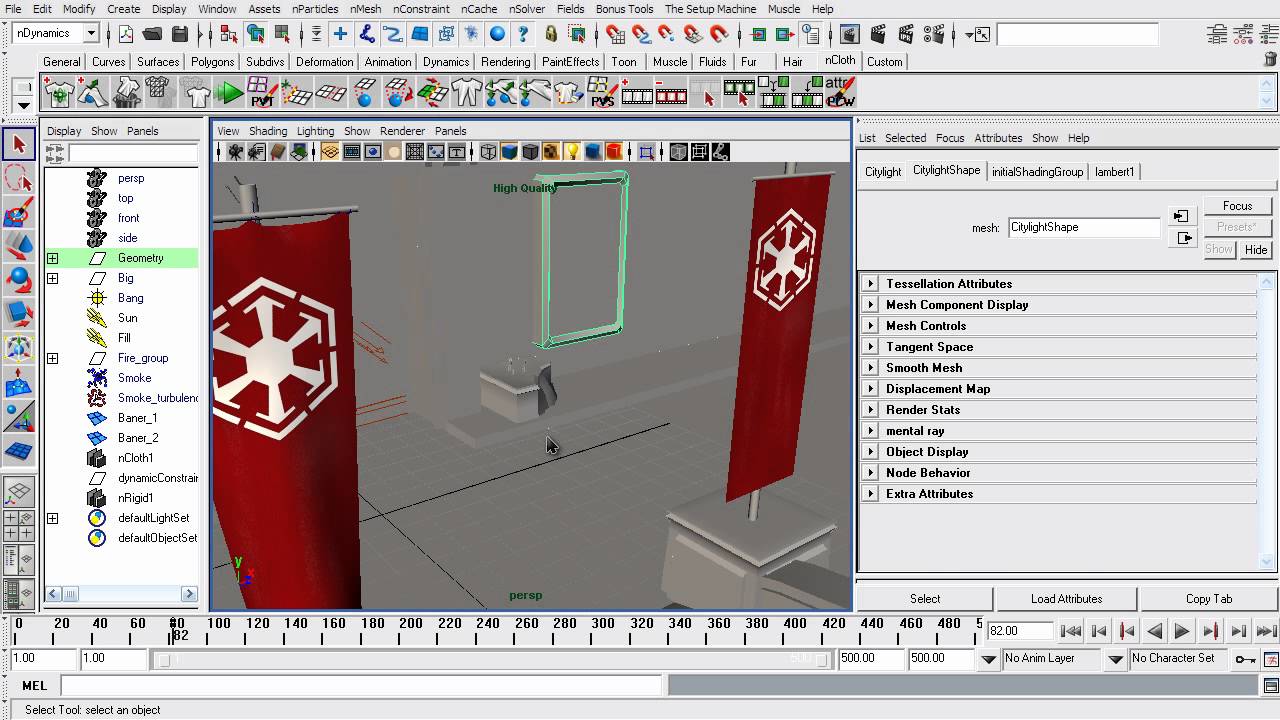1280x720 pixels.
Task: Click the outliner horizontal scrollbar
Action: tap(121, 594)
